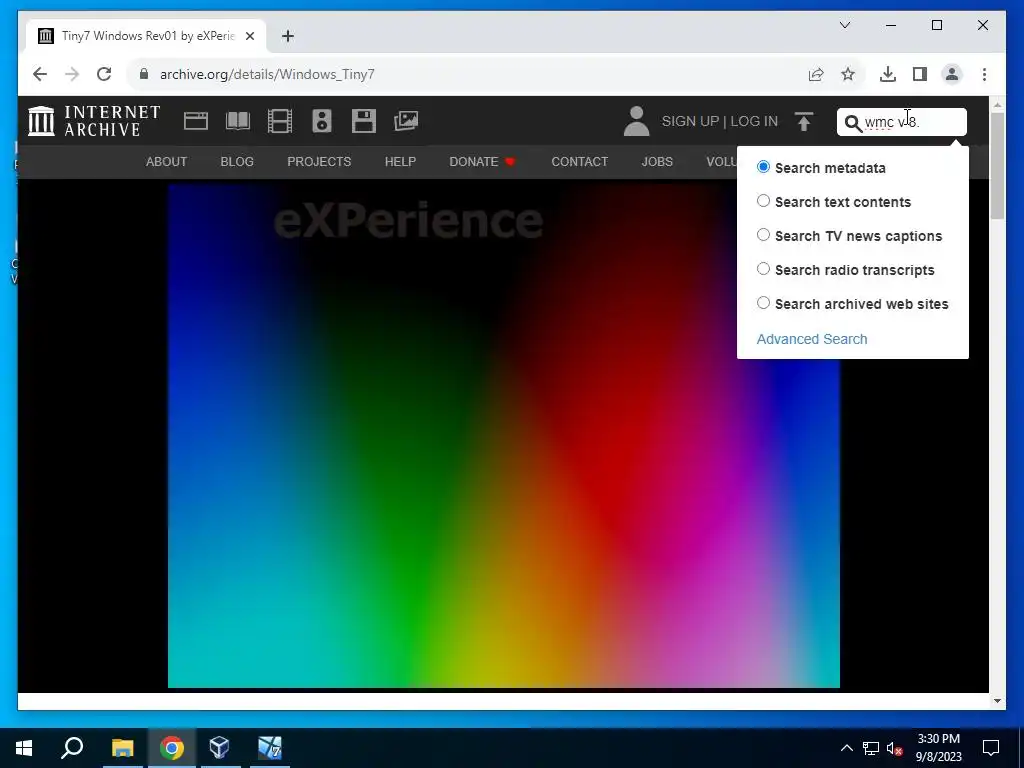This screenshot has width=1024, height=768.
Task: Open the Texts book icon
Action: tap(238, 121)
